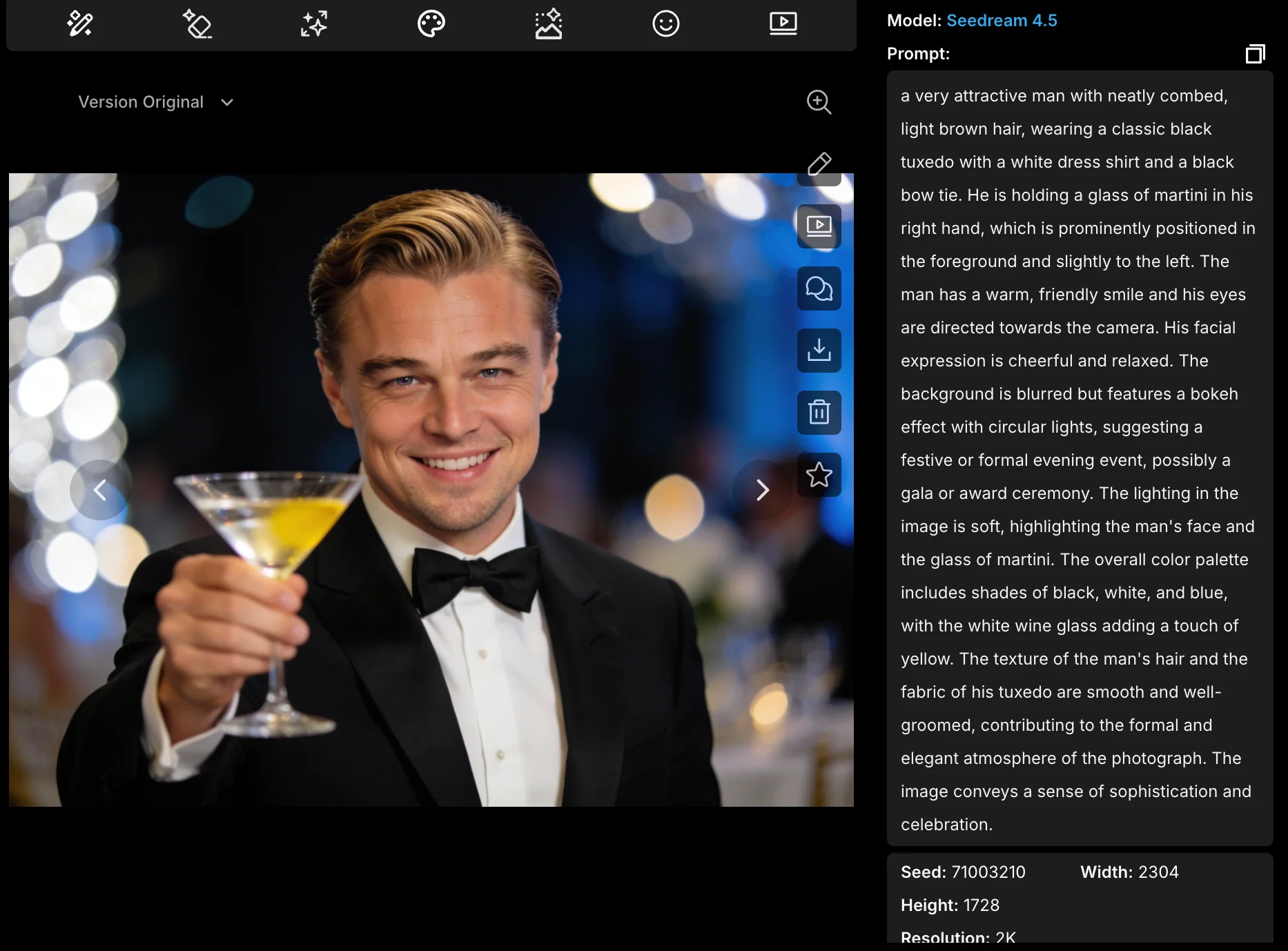The width and height of the screenshot is (1288, 951).
Task: Download the generated image
Action: [x=819, y=351]
